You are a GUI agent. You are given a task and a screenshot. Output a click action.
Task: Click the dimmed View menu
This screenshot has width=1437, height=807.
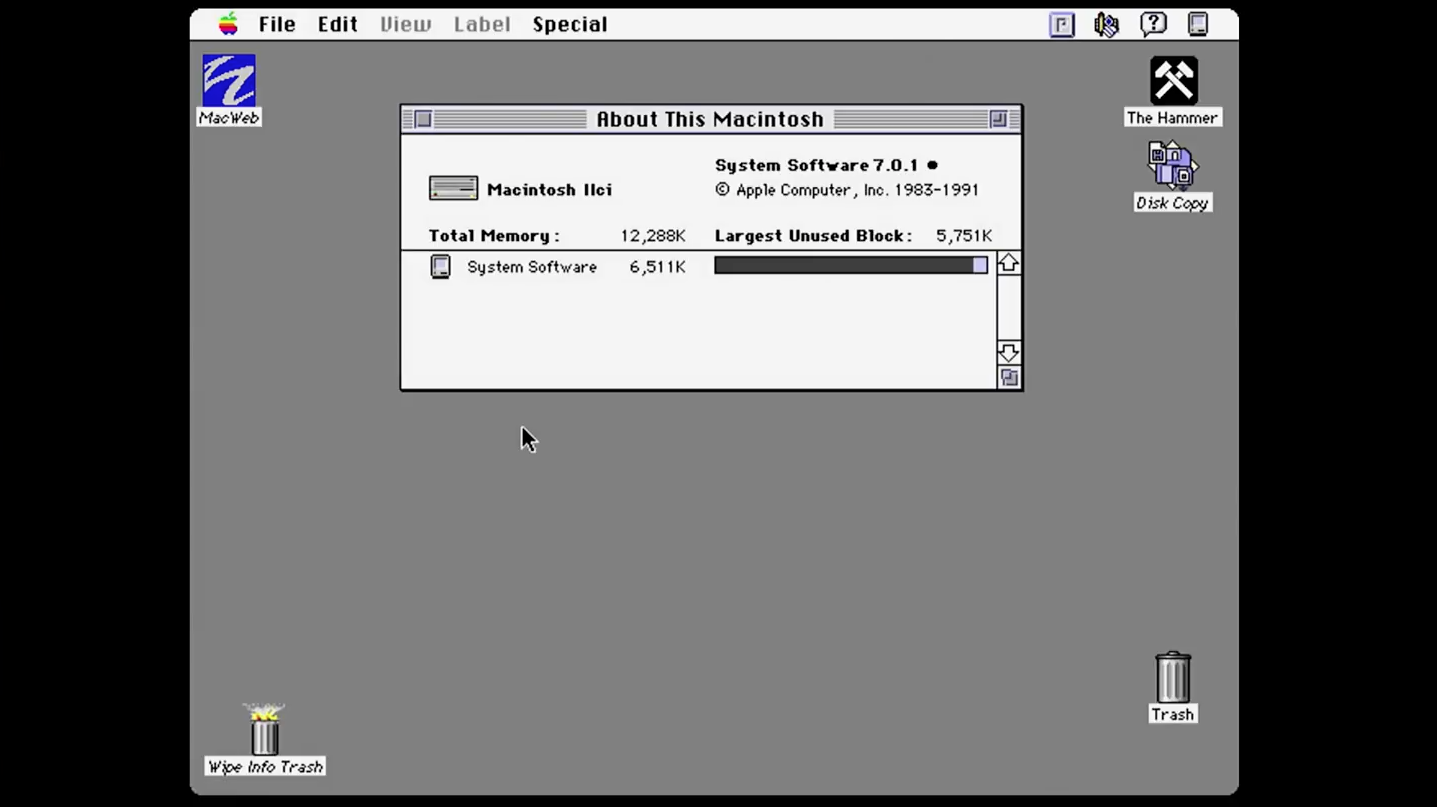[405, 24]
